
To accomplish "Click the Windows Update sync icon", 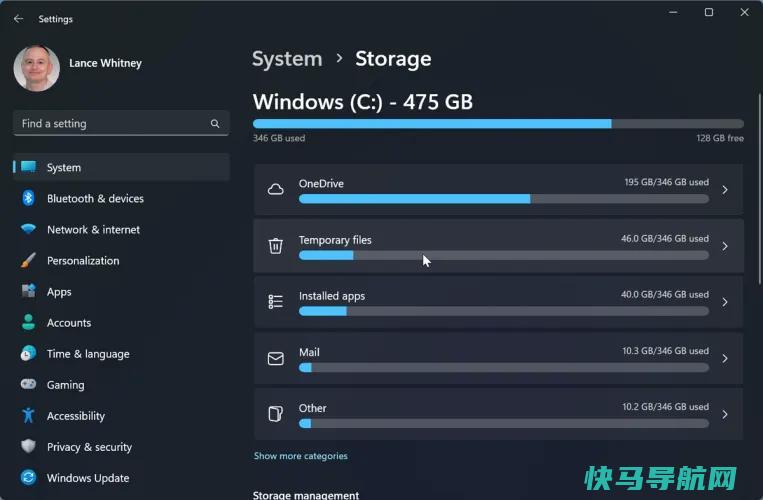I will [x=28, y=478].
